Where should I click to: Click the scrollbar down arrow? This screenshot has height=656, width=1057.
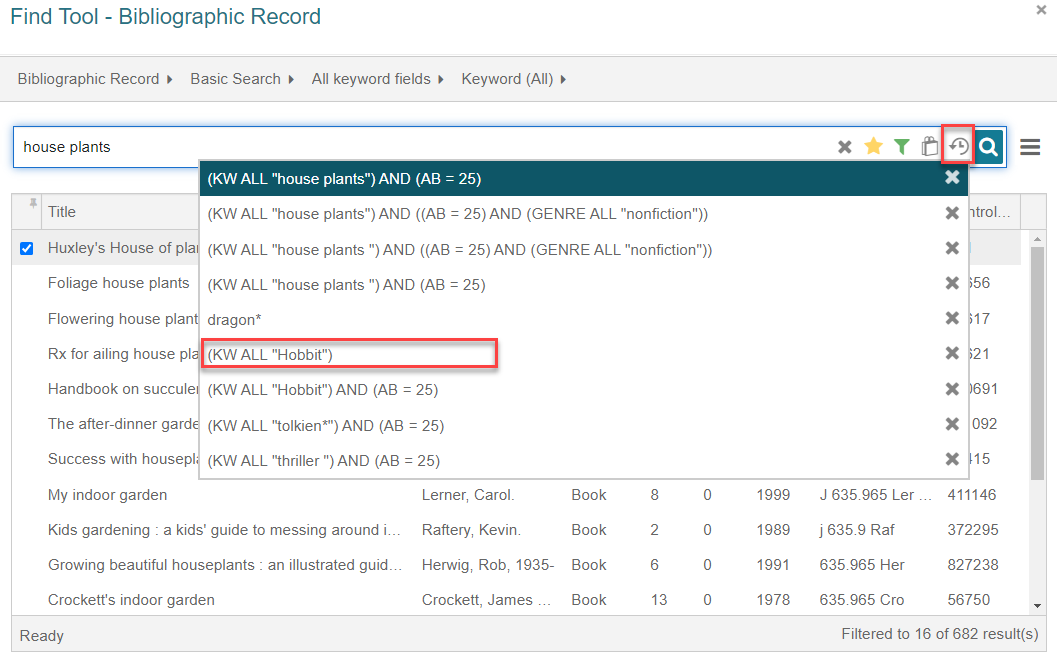tap(1037, 605)
